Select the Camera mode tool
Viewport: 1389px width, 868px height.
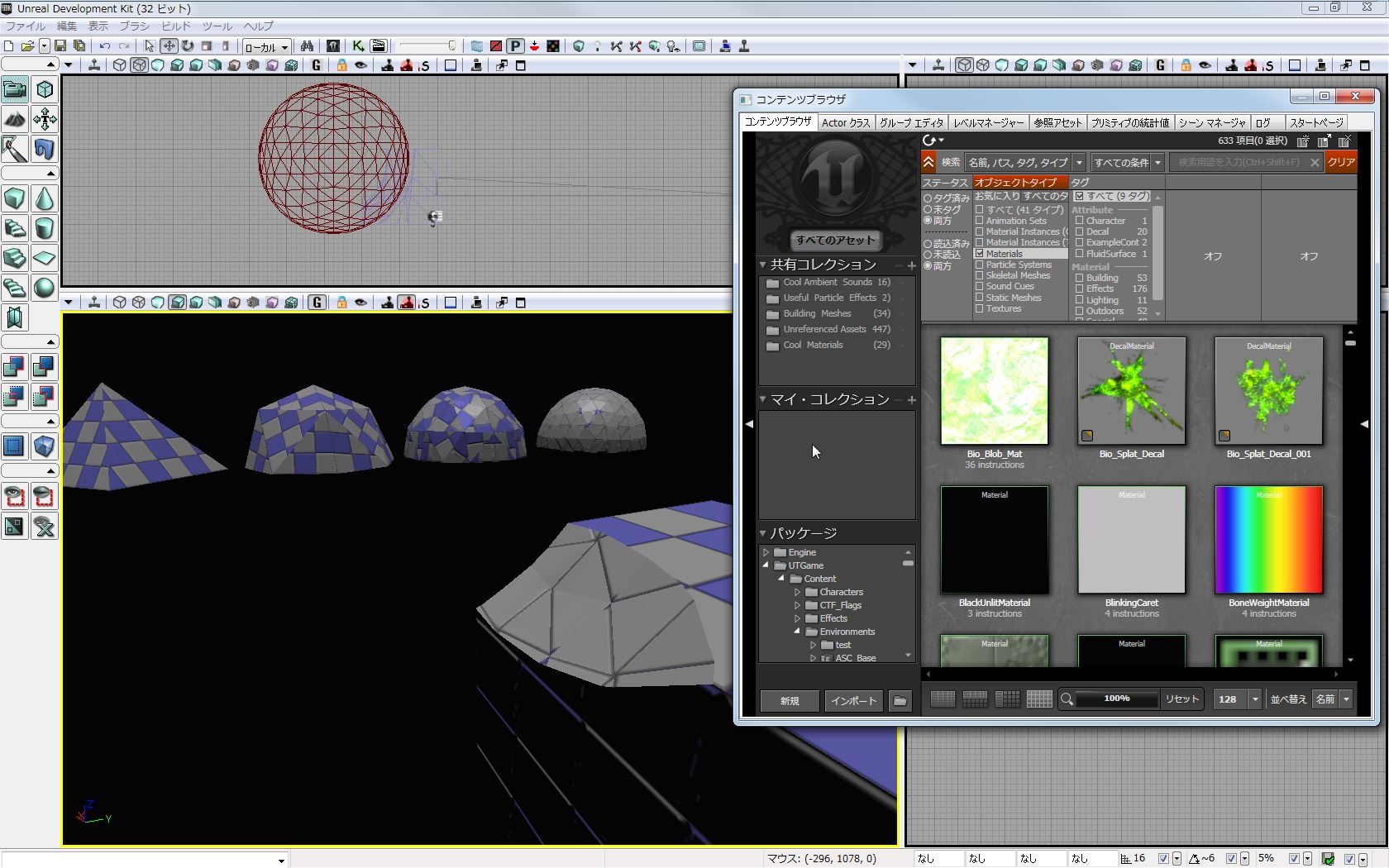[15, 89]
